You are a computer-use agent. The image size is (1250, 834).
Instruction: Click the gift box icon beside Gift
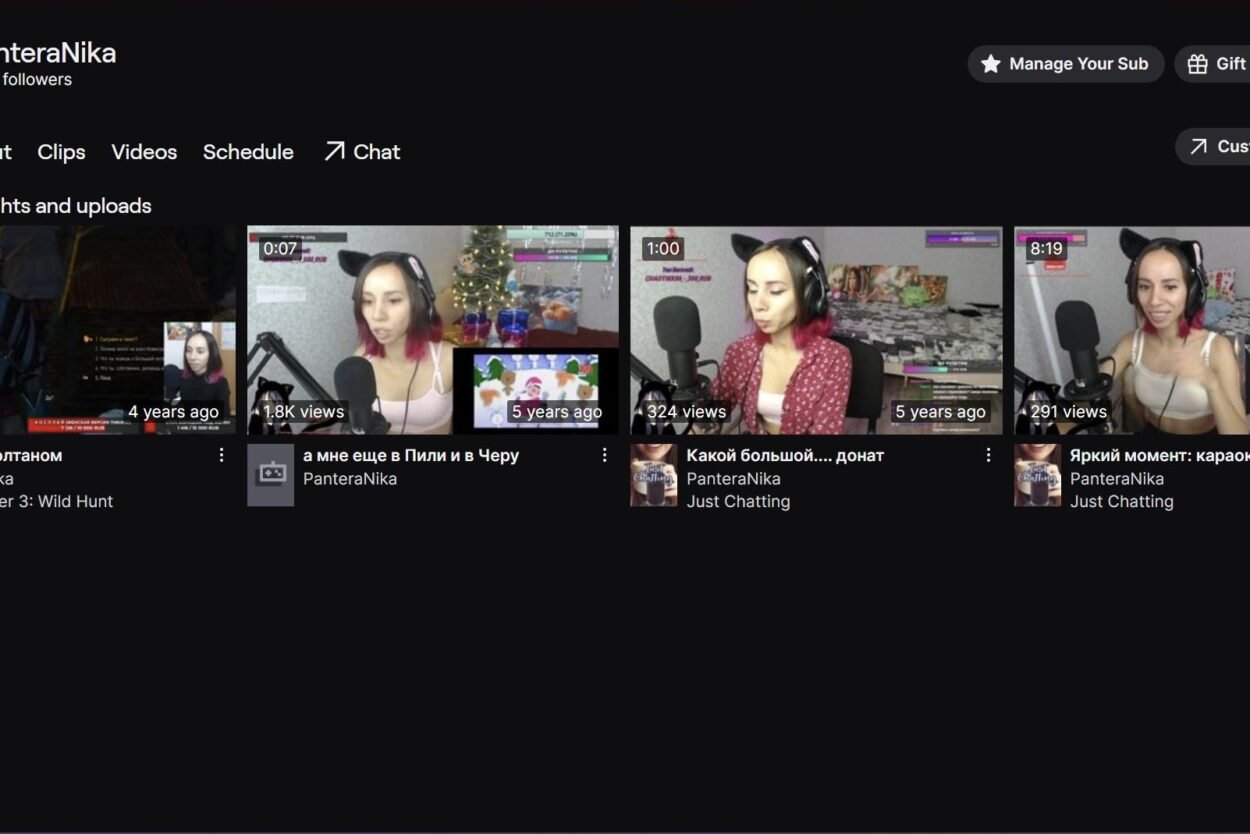click(1197, 64)
